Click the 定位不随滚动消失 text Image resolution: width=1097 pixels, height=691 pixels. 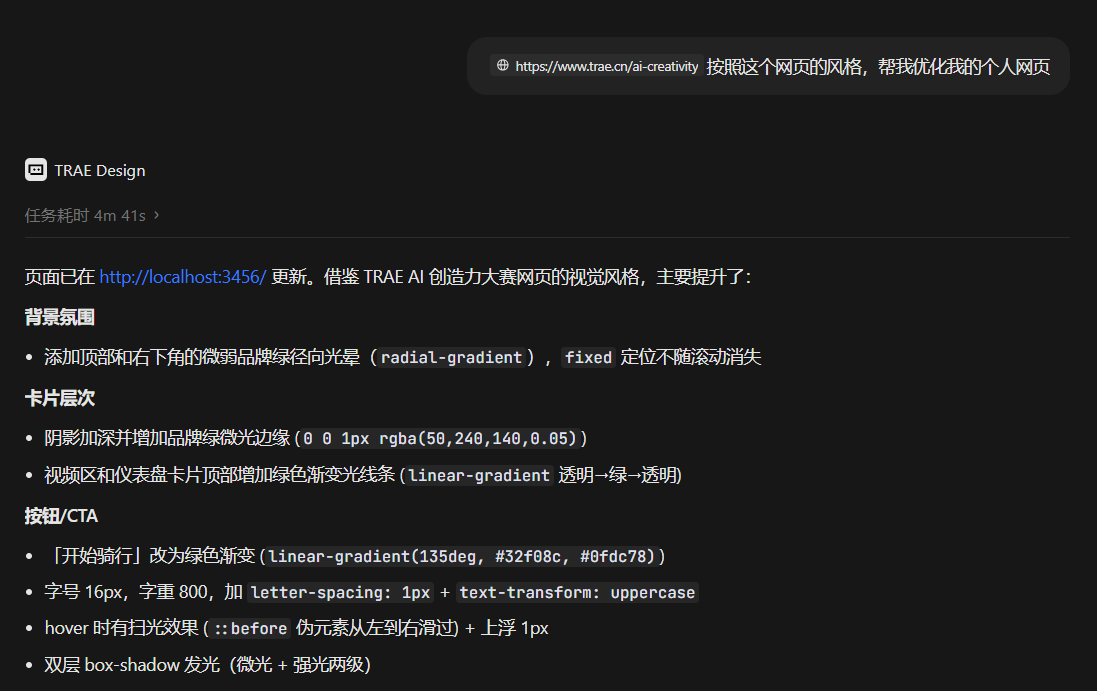pyautogui.click(x=691, y=357)
